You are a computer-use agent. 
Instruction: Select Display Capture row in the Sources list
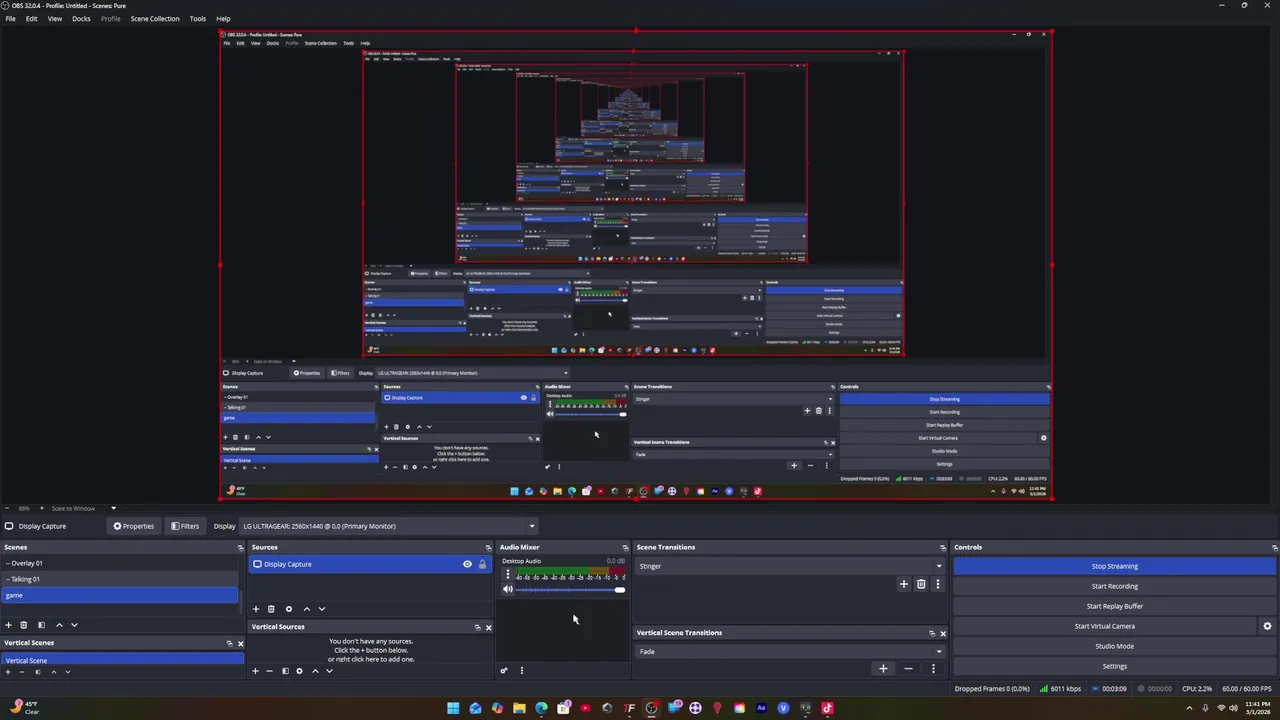click(370, 564)
